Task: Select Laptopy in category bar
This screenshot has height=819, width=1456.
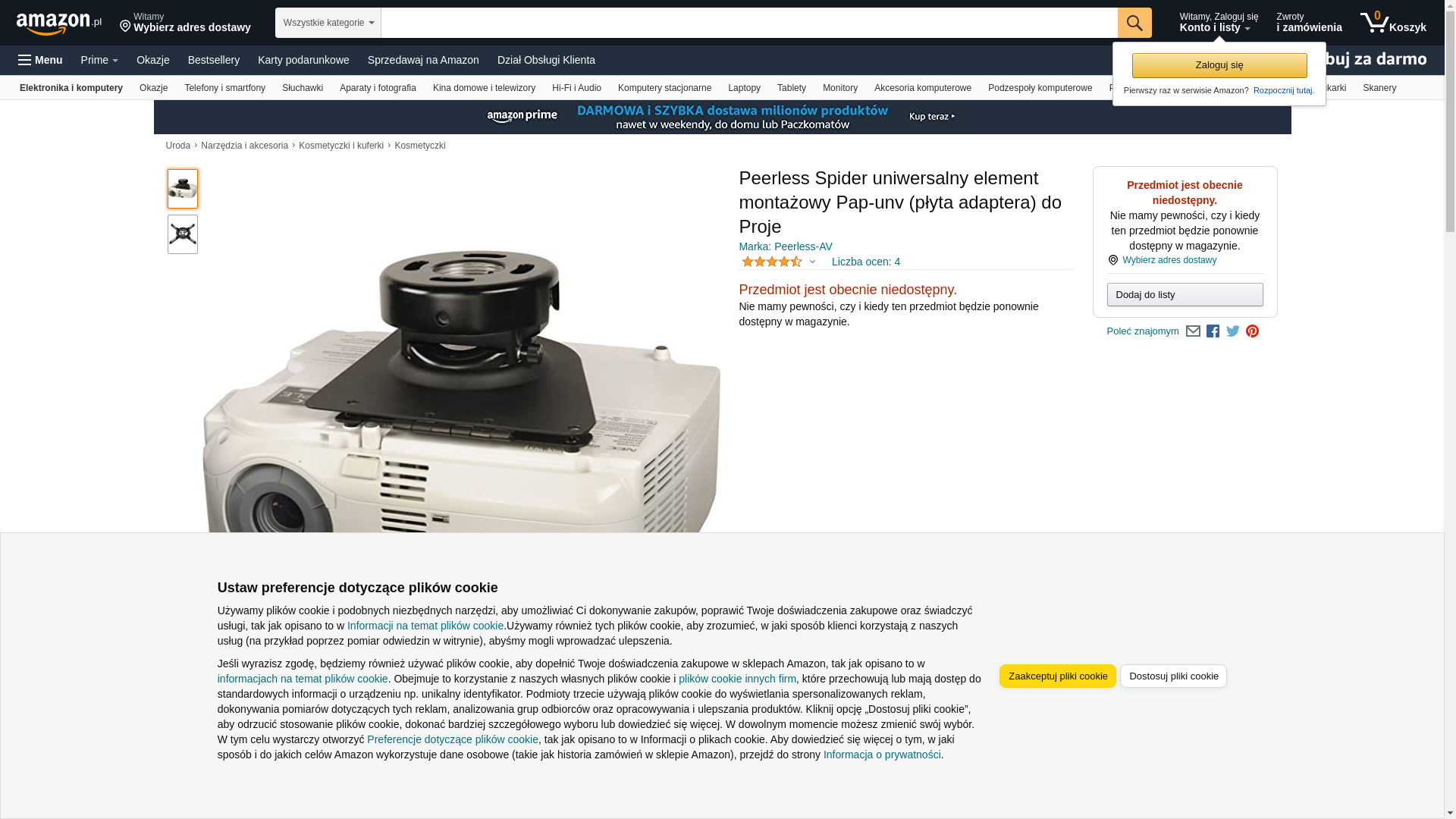Action: click(744, 88)
